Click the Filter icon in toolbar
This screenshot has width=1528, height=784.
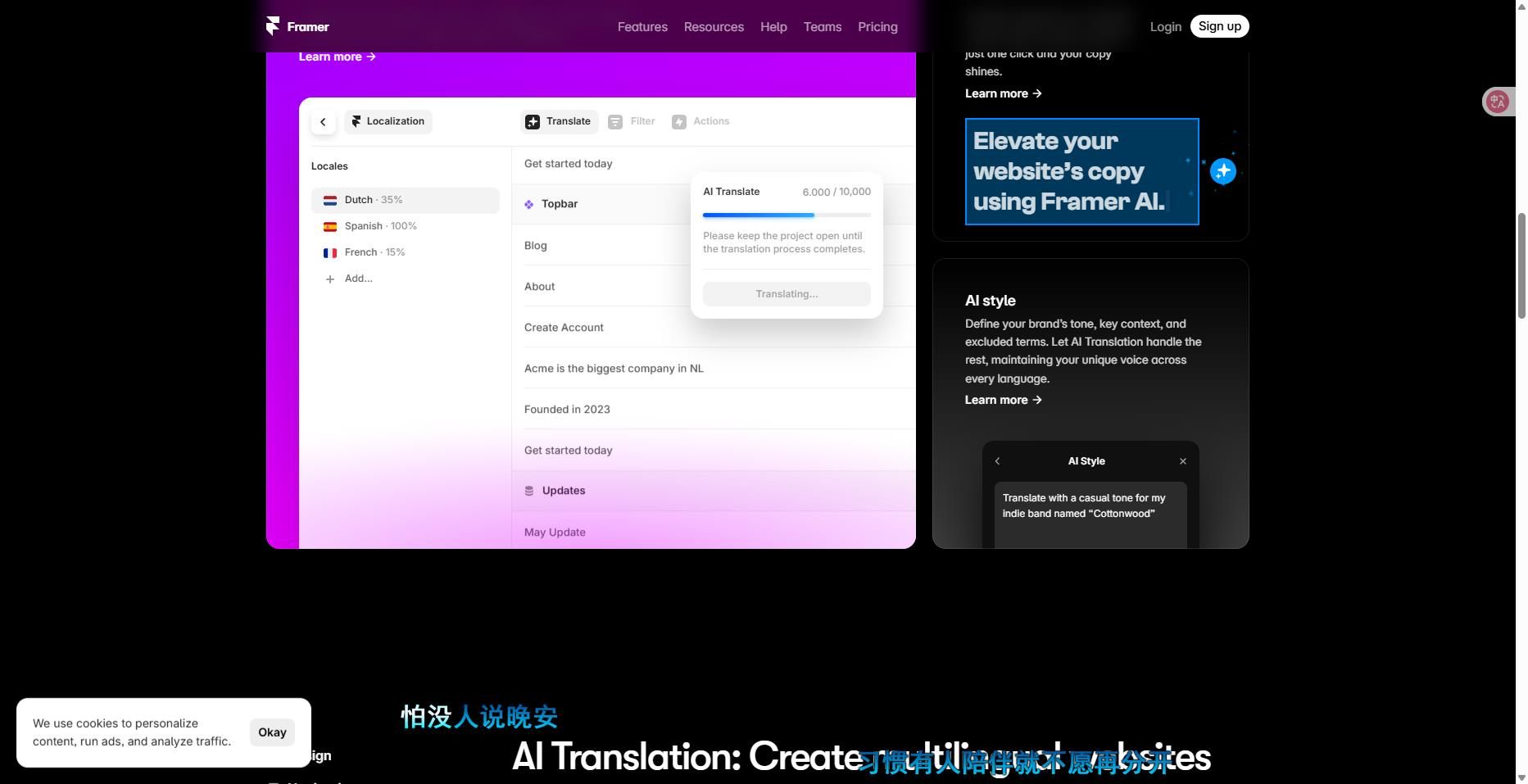pyautogui.click(x=615, y=122)
